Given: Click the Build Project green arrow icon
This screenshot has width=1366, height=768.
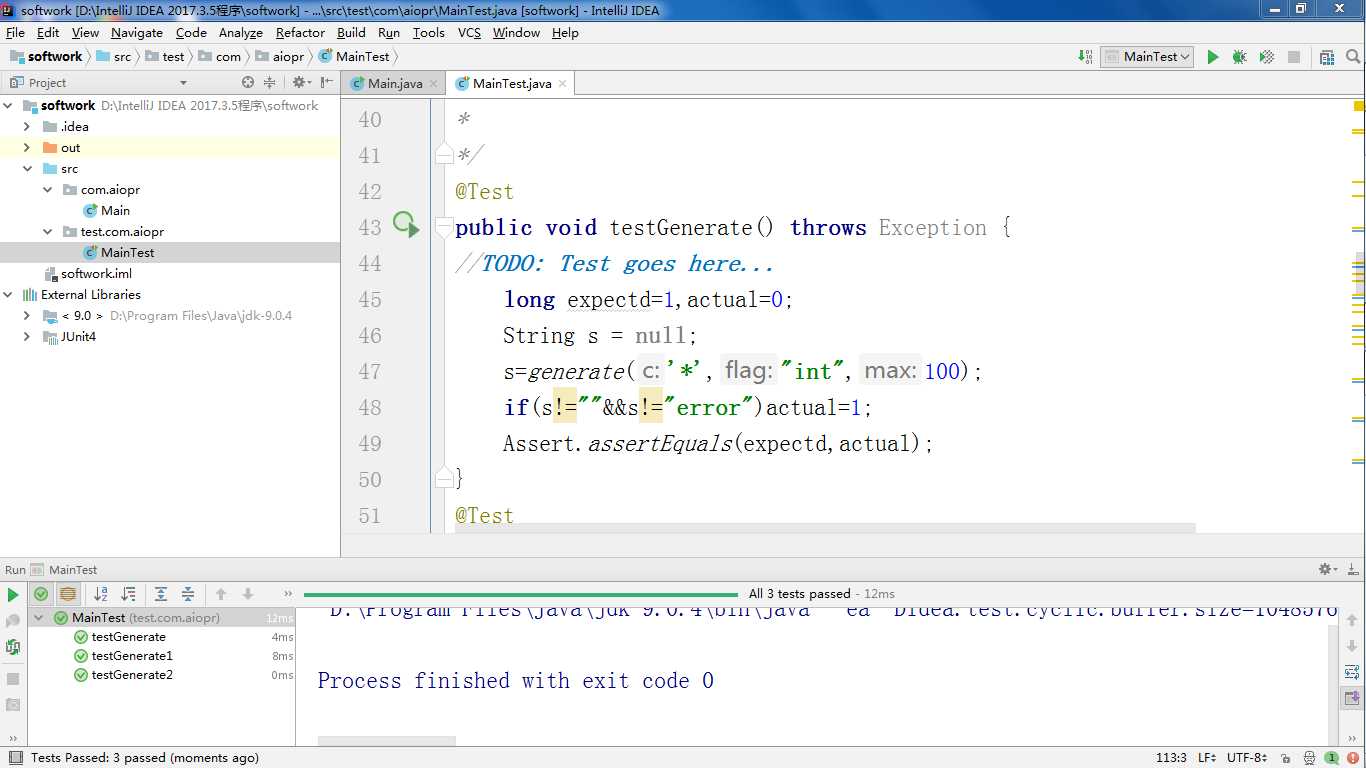Looking at the screenshot, I should point(1085,57).
